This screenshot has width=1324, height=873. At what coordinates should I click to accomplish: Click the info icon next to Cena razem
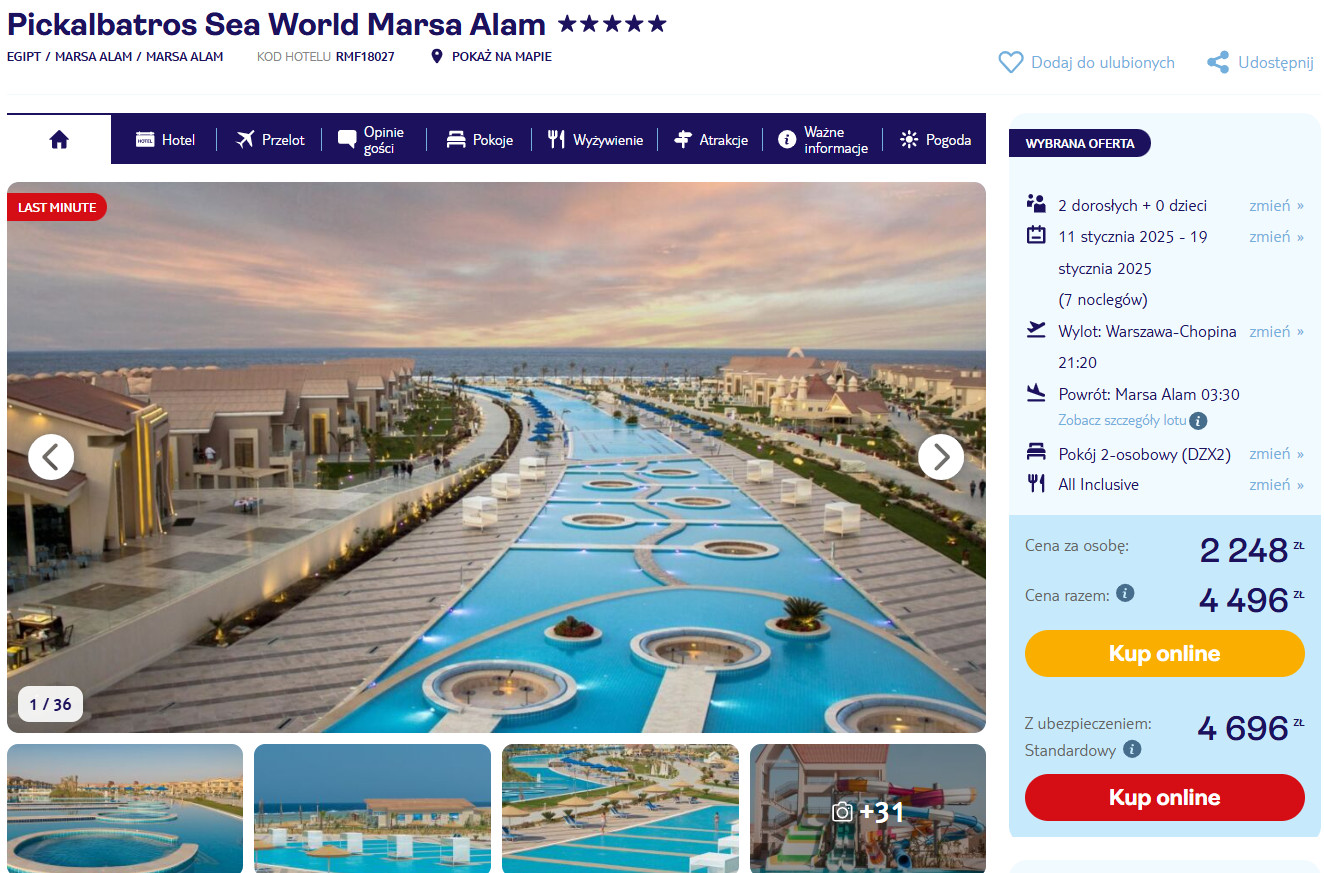(1125, 593)
